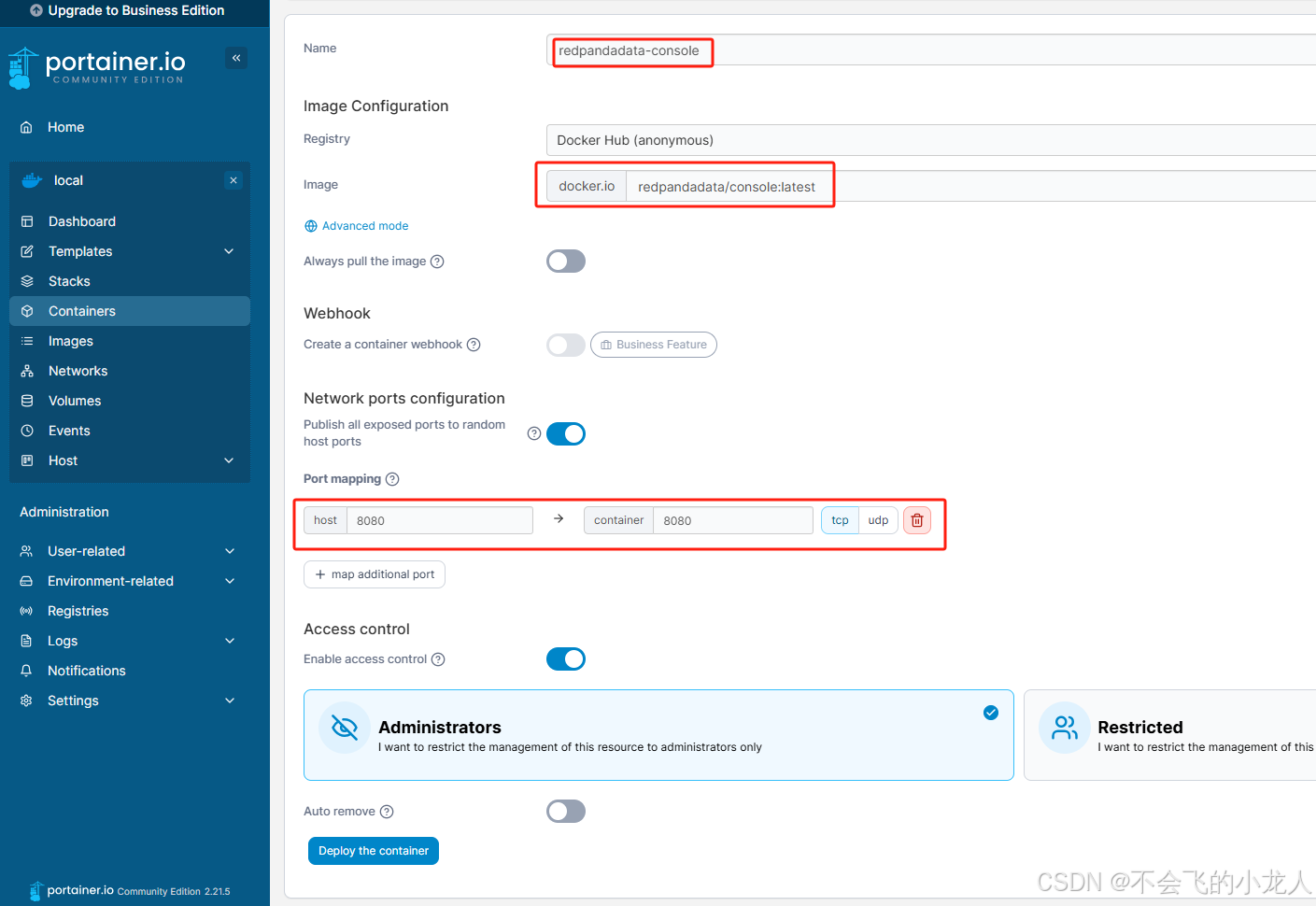Viewport: 1316px width, 906px height.
Task: Click the Name input field
Action: [931, 50]
